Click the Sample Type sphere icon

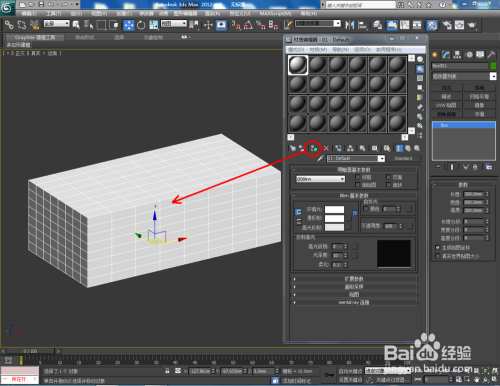click(x=420, y=59)
